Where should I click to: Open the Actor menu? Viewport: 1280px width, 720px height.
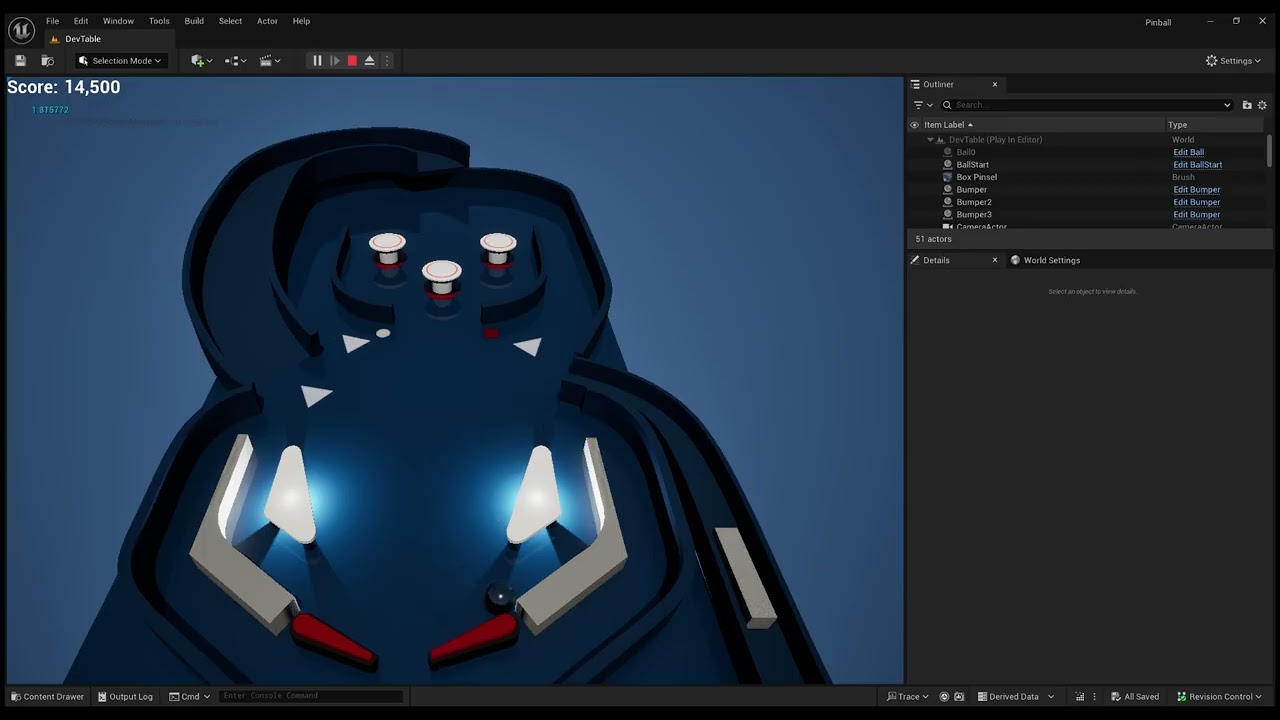click(267, 21)
